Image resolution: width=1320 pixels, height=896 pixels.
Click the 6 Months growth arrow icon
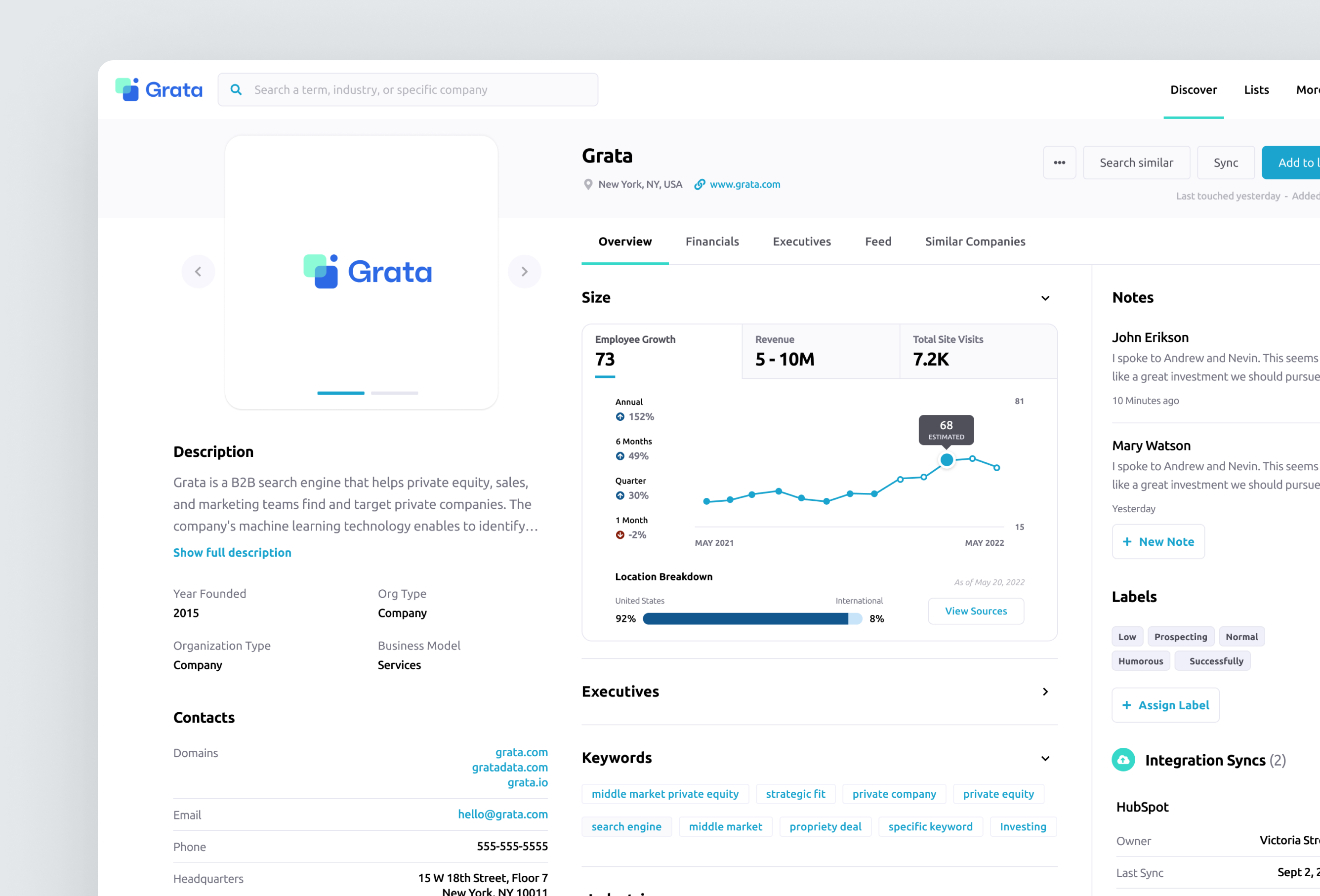coord(619,456)
